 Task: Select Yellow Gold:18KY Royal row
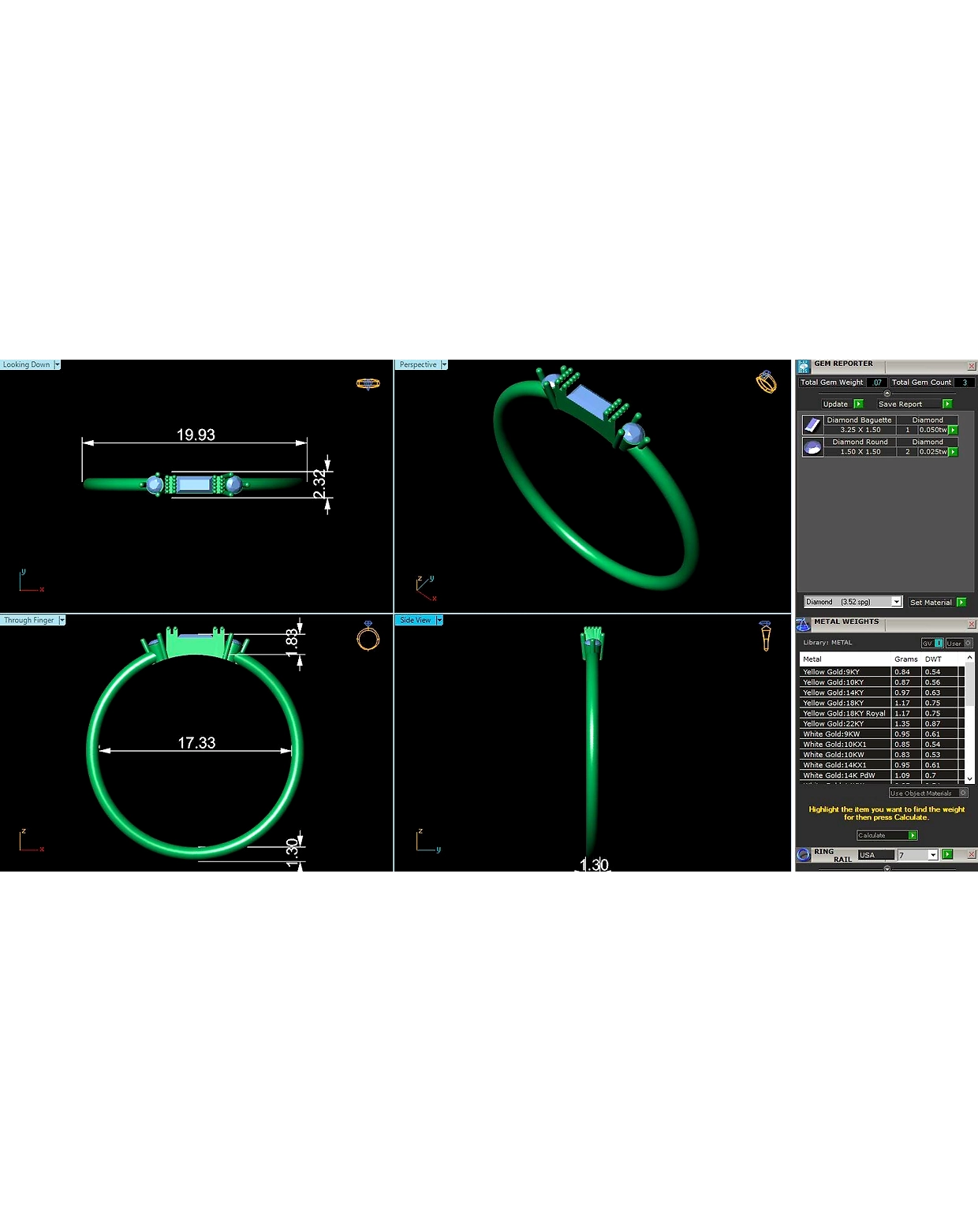(883, 713)
